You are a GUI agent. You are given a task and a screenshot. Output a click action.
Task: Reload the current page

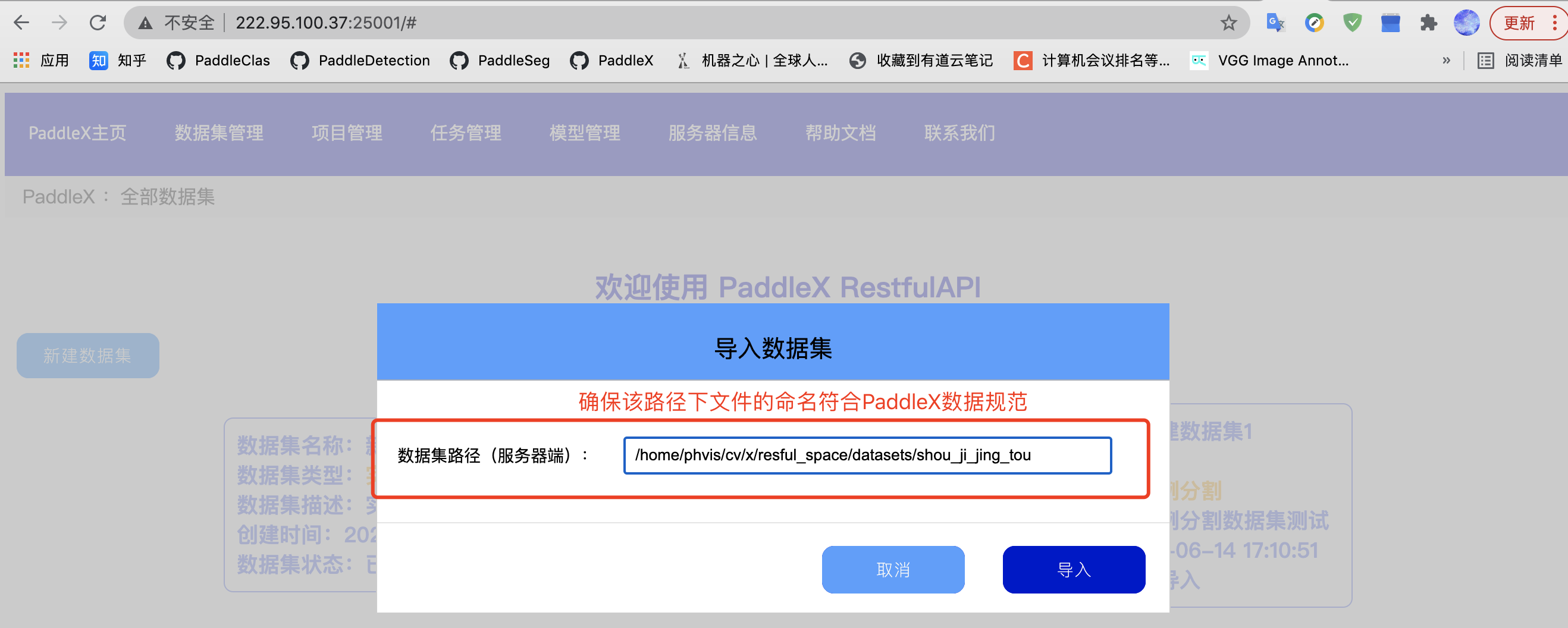(98, 23)
